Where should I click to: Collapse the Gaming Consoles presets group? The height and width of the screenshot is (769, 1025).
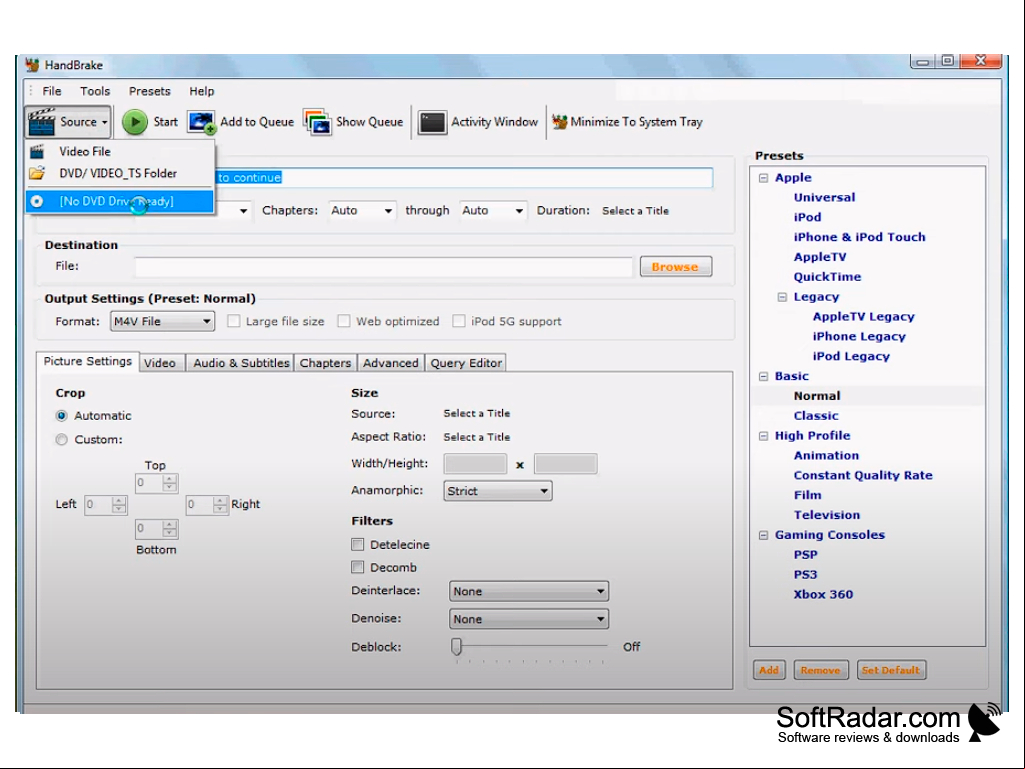click(764, 535)
